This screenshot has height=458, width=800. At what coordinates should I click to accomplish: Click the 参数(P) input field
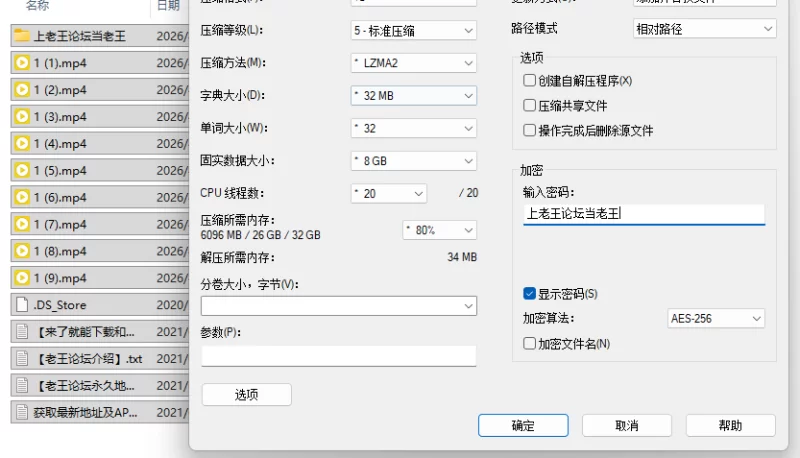click(339, 356)
